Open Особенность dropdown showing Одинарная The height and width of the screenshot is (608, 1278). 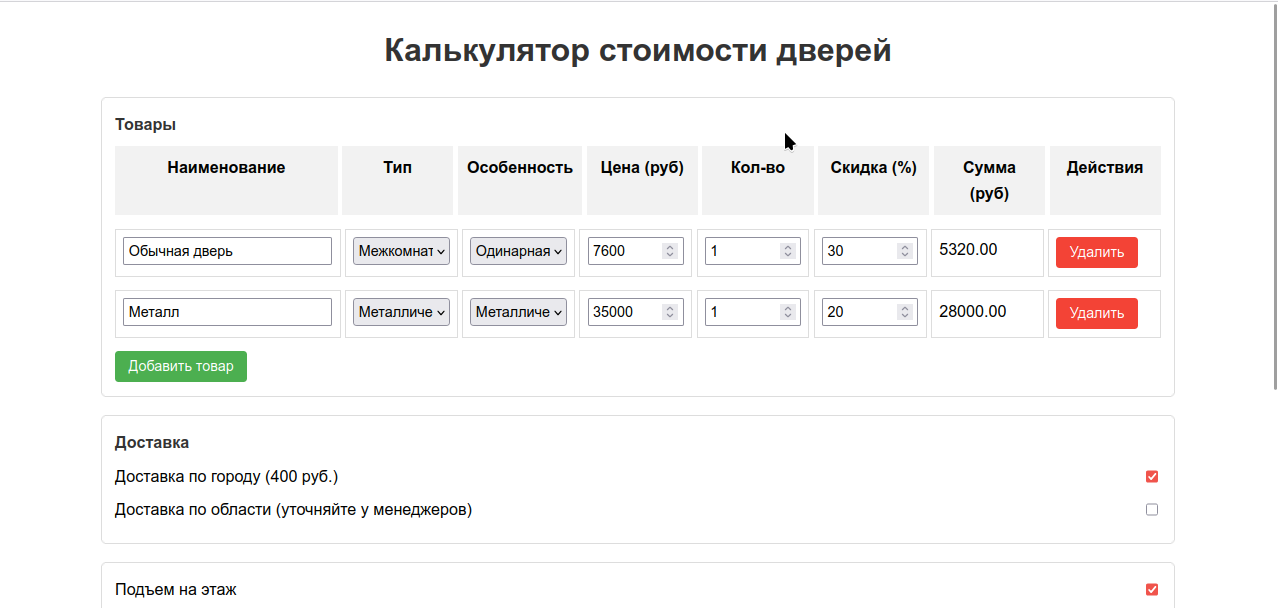click(518, 251)
